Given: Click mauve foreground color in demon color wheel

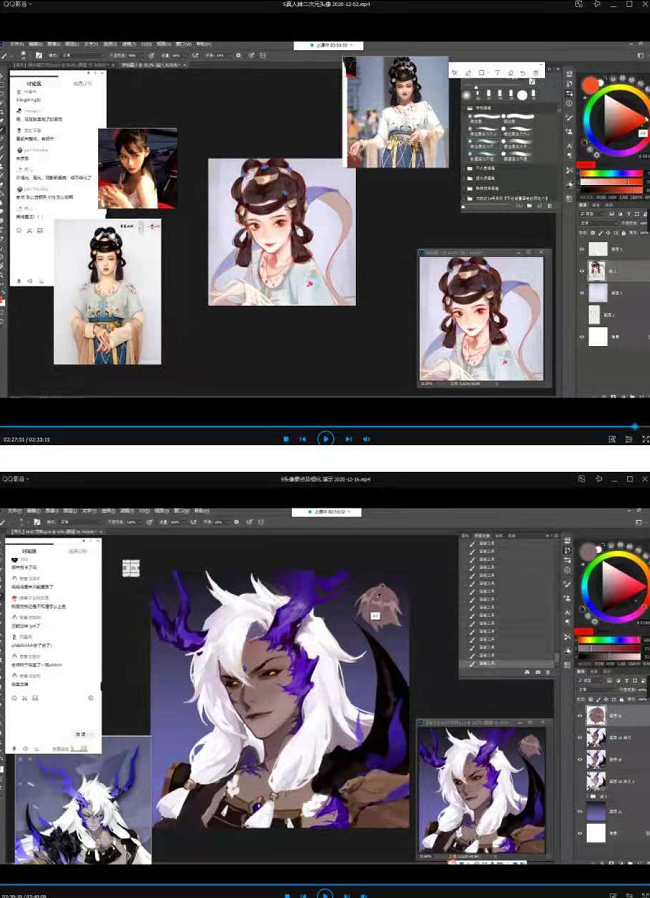Looking at the screenshot, I should pos(588,552).
